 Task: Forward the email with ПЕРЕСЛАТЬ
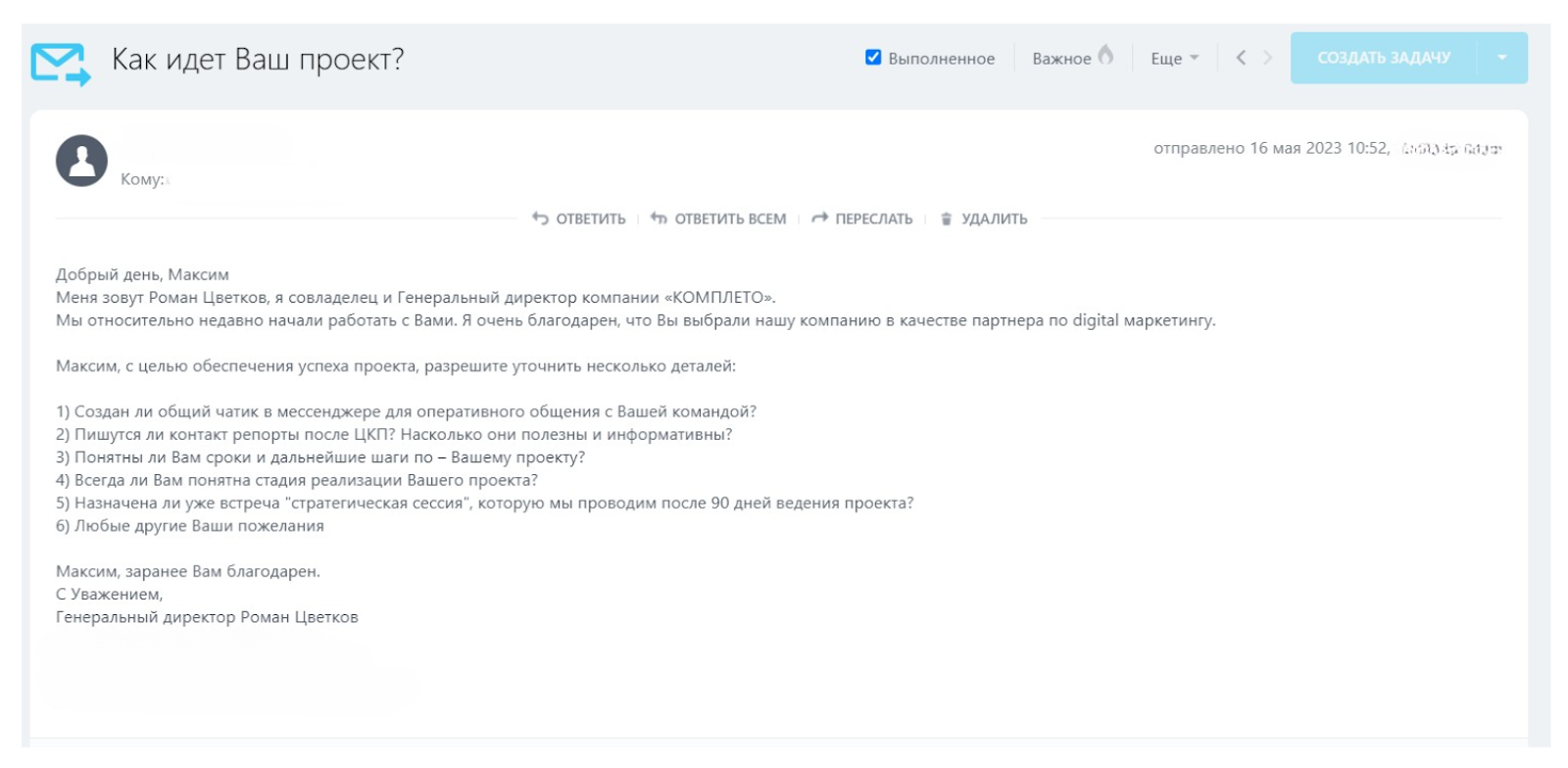coord(862,218)
